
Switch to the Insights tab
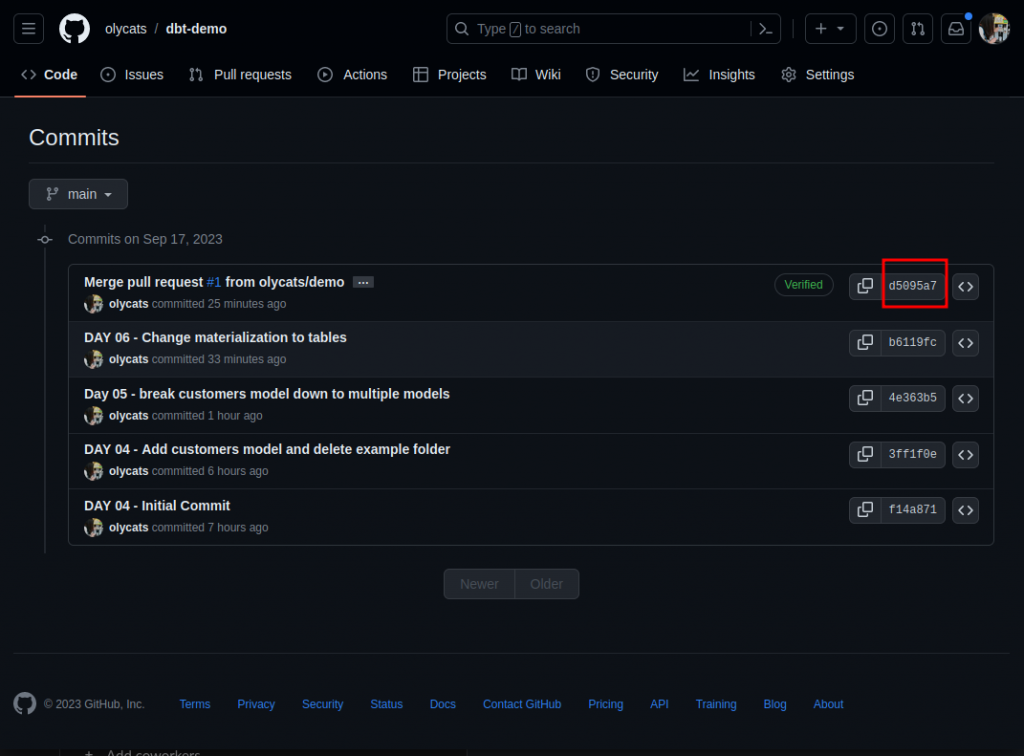coord(720,74)
